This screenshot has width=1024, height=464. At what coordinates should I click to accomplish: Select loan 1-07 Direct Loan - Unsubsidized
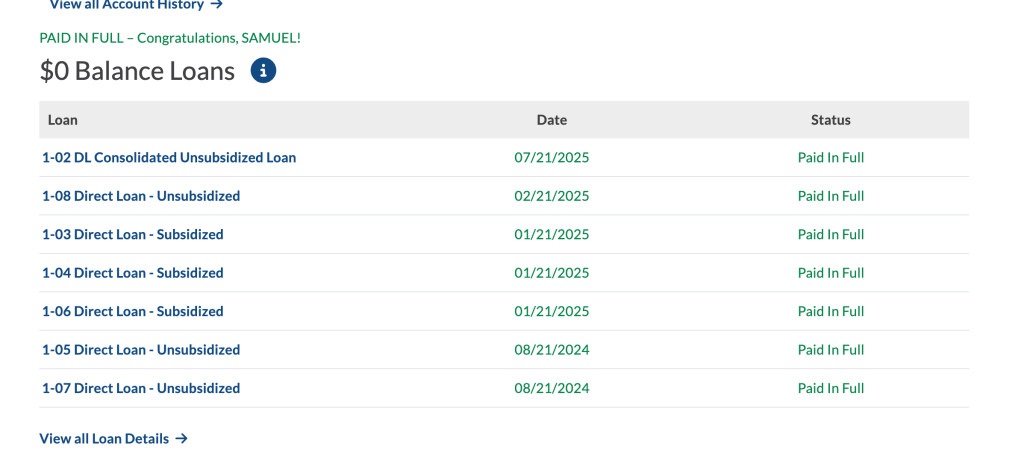[x=141, y=388]
